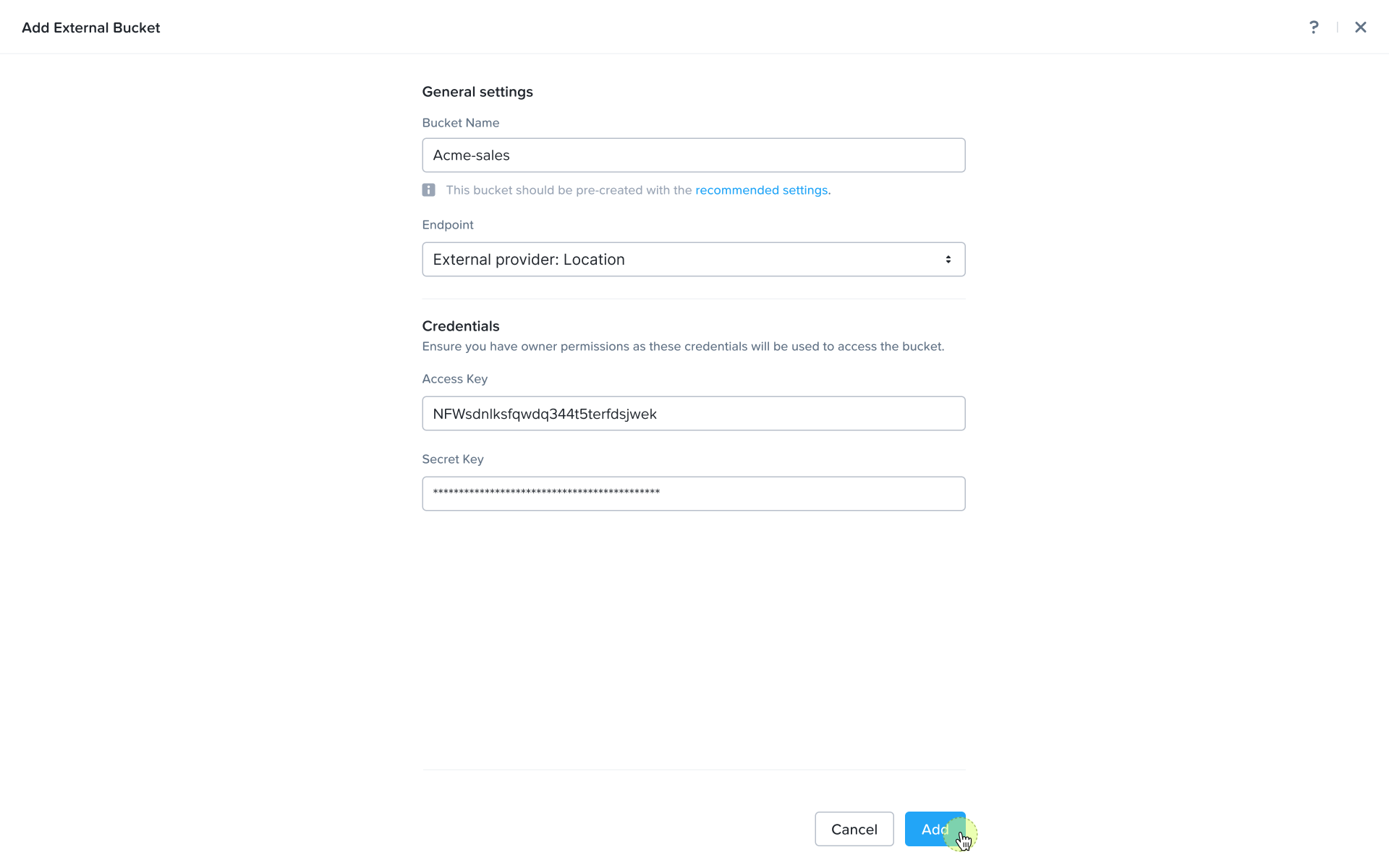Close the Add External Bucket dialog
Viewport: 1389px width, 868px height.
pyautogui.click(x=1361, y=27)
